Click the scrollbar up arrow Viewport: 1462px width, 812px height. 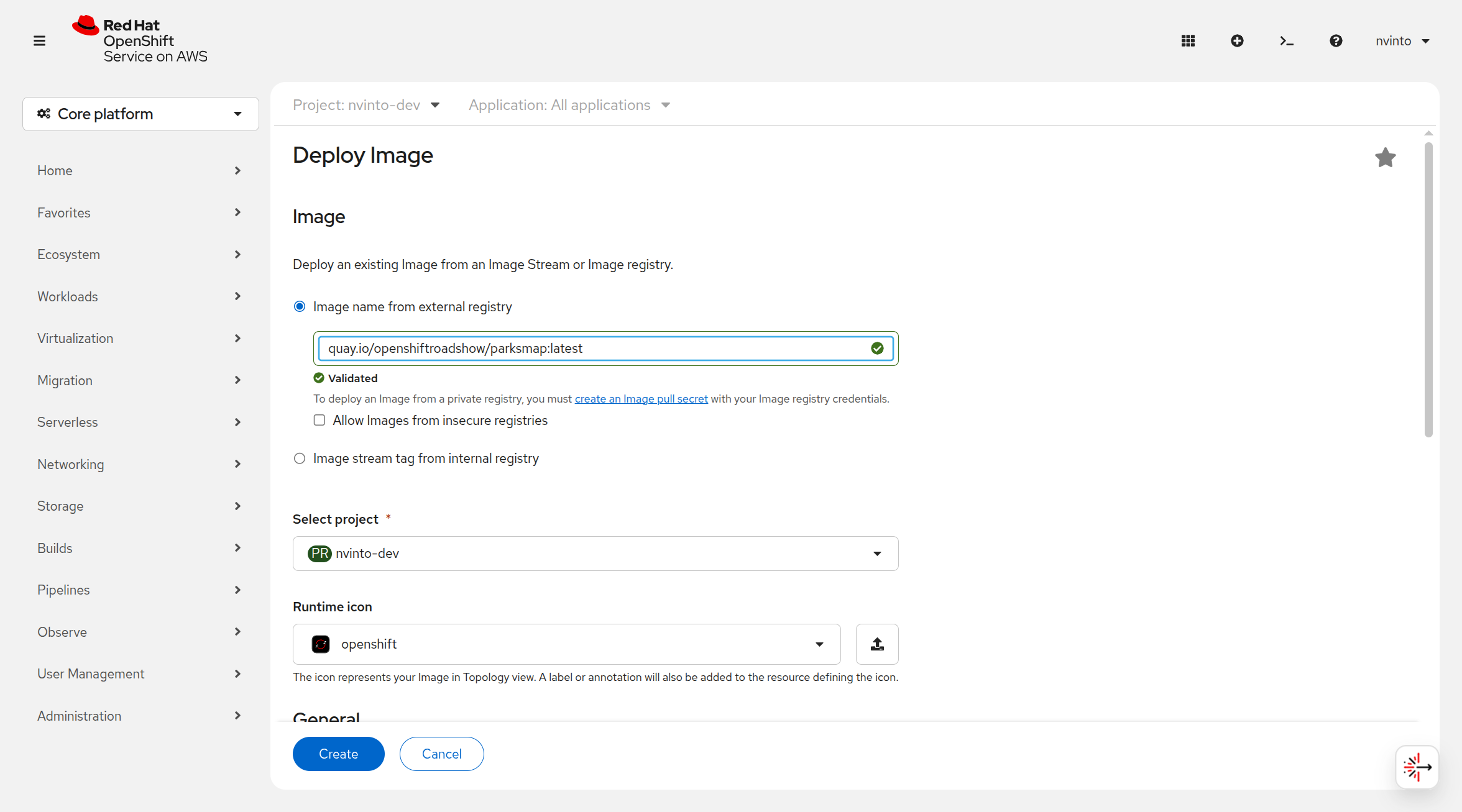[1428, 134]
